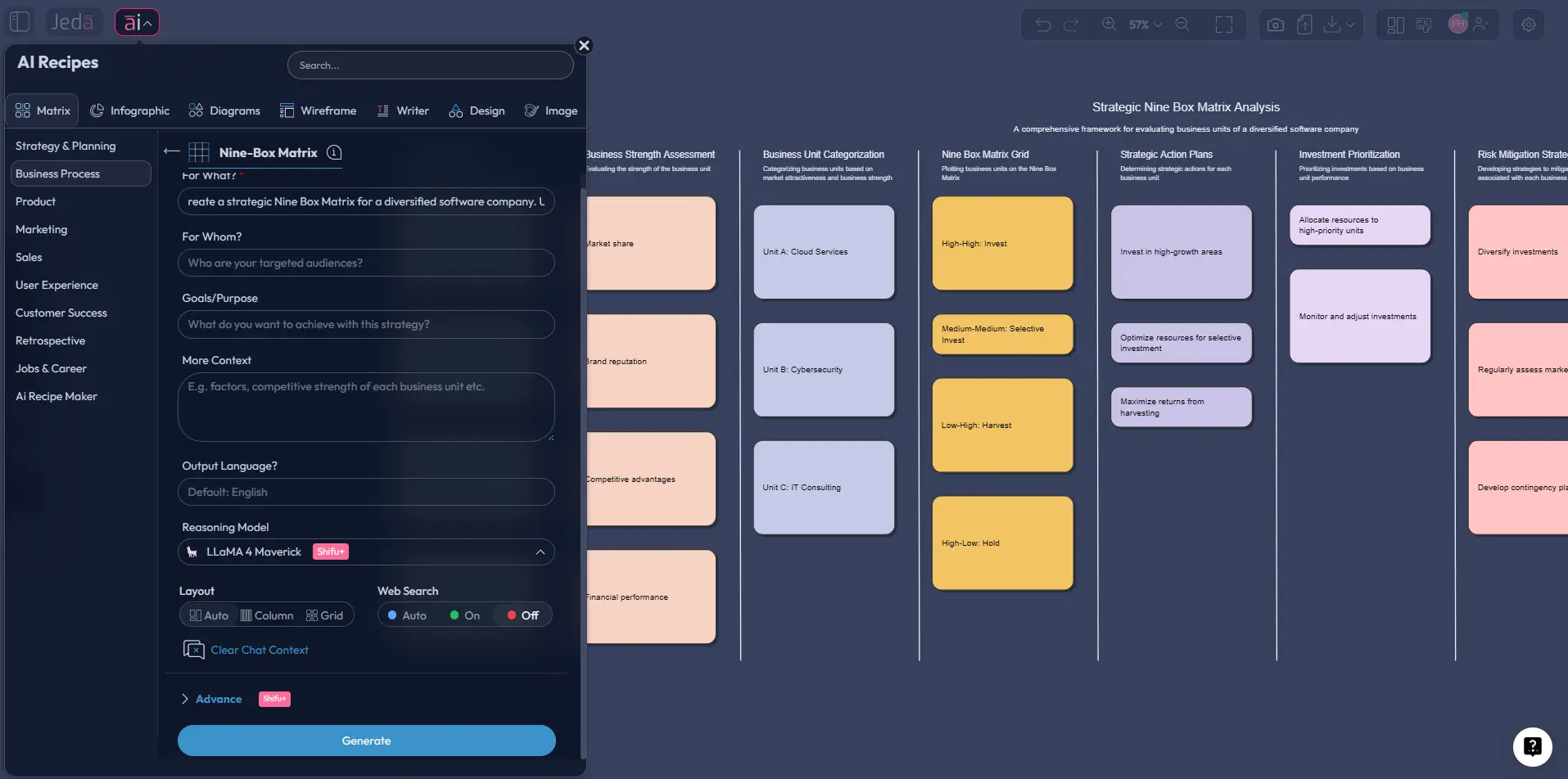
Task: Switch to the Design recipe tab
Action: point(477,110)
